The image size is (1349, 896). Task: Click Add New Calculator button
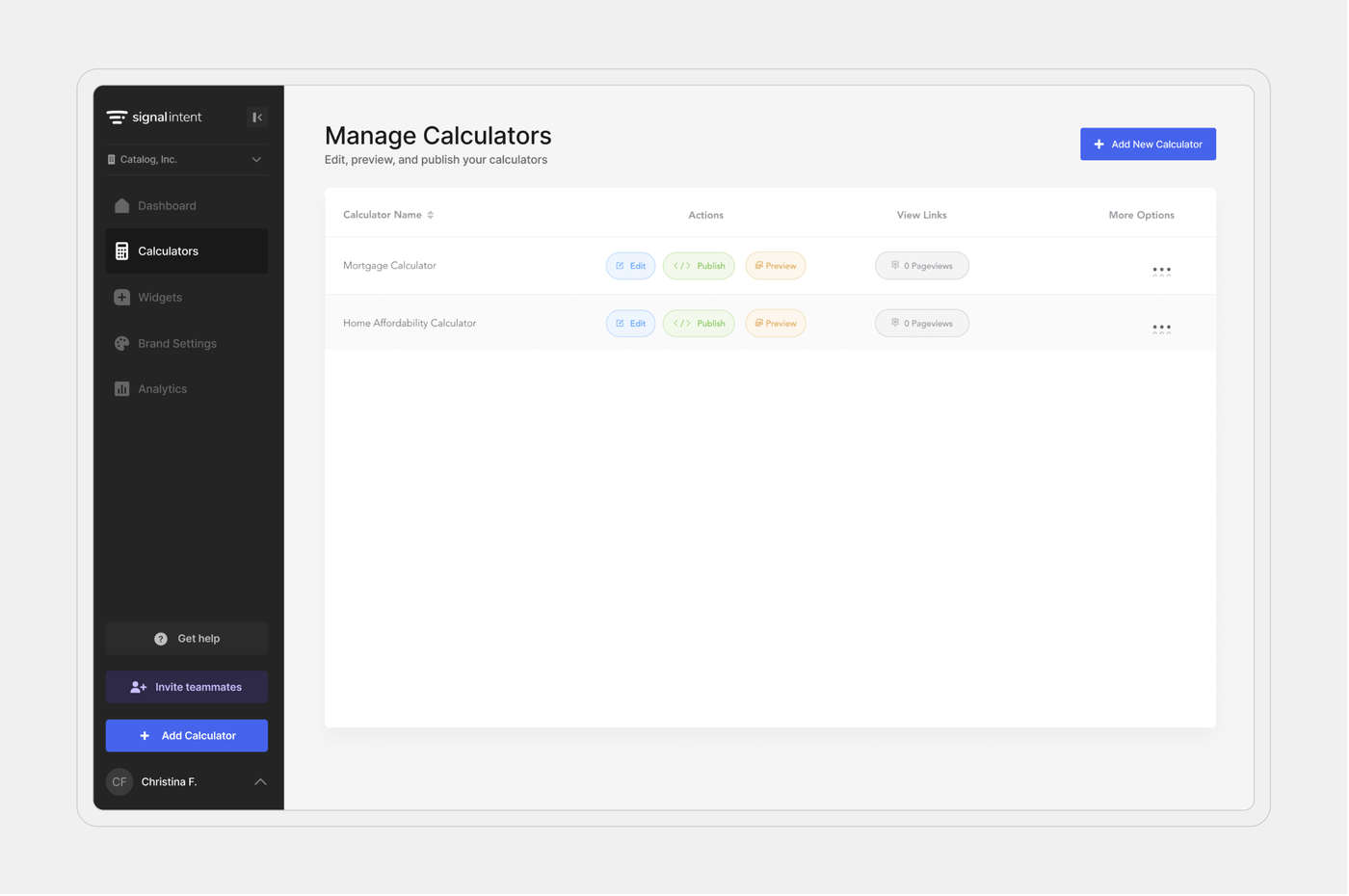[x=1148, y=145]
